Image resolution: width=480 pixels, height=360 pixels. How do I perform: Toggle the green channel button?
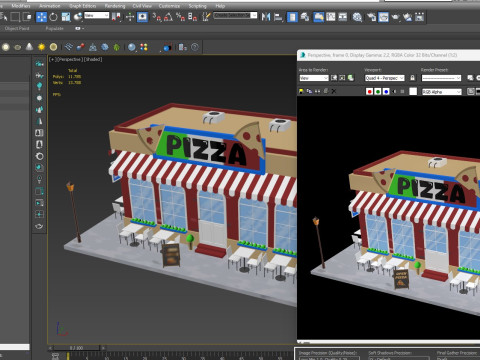point(378,91)
